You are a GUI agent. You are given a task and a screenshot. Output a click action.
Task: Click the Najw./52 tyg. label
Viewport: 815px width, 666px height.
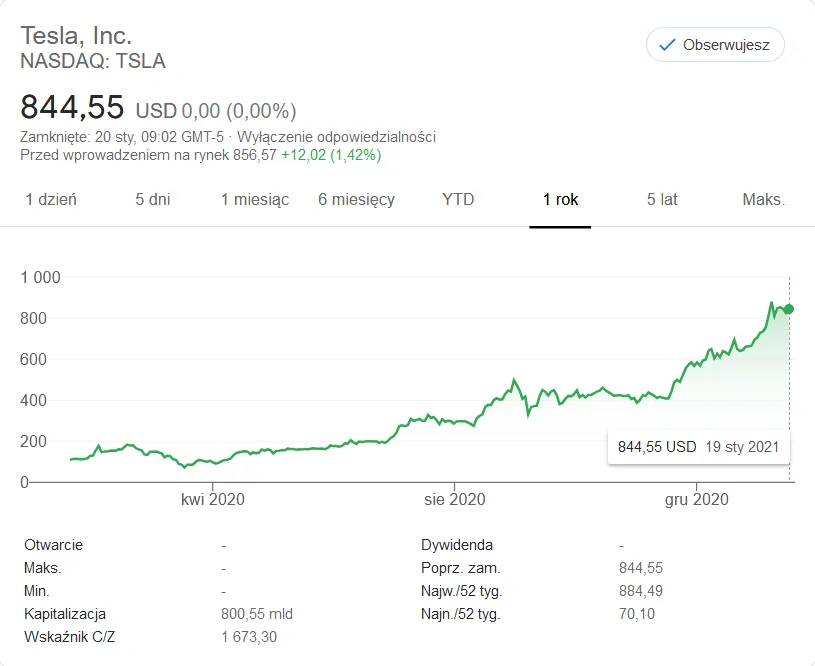[x=462, y=591]
